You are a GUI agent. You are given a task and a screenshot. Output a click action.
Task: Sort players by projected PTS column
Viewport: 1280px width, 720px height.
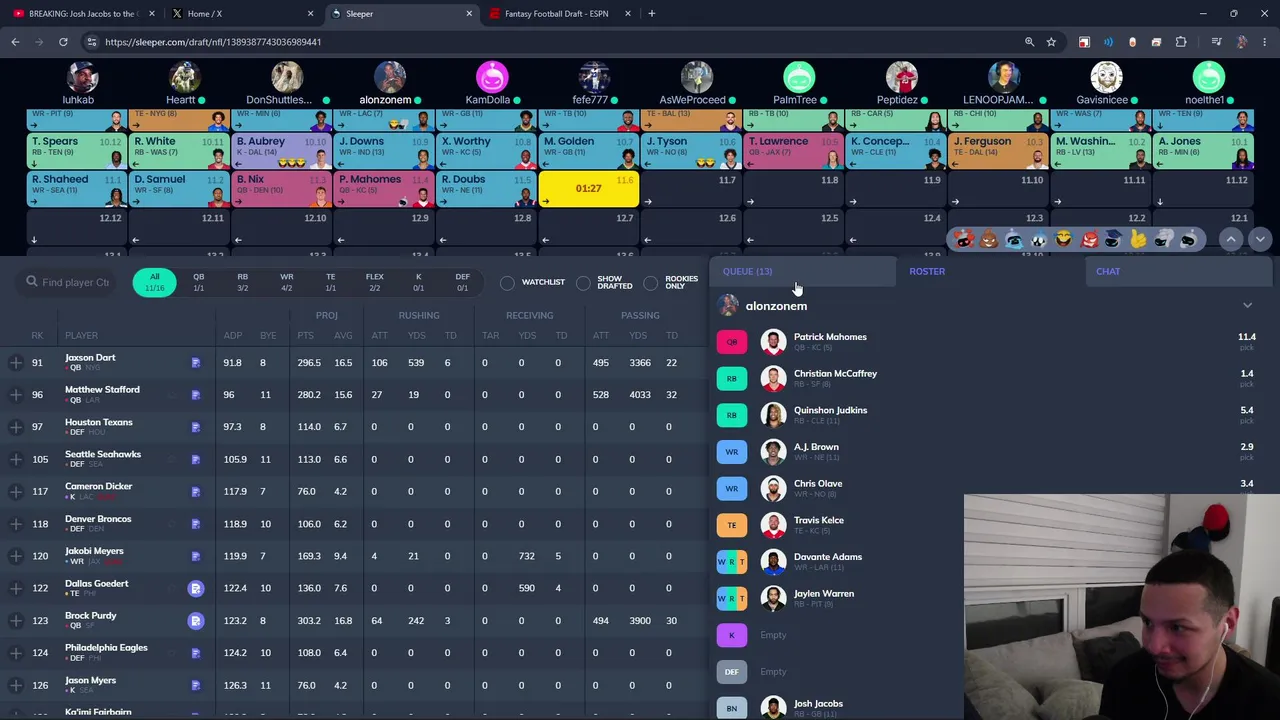[306, 336]
